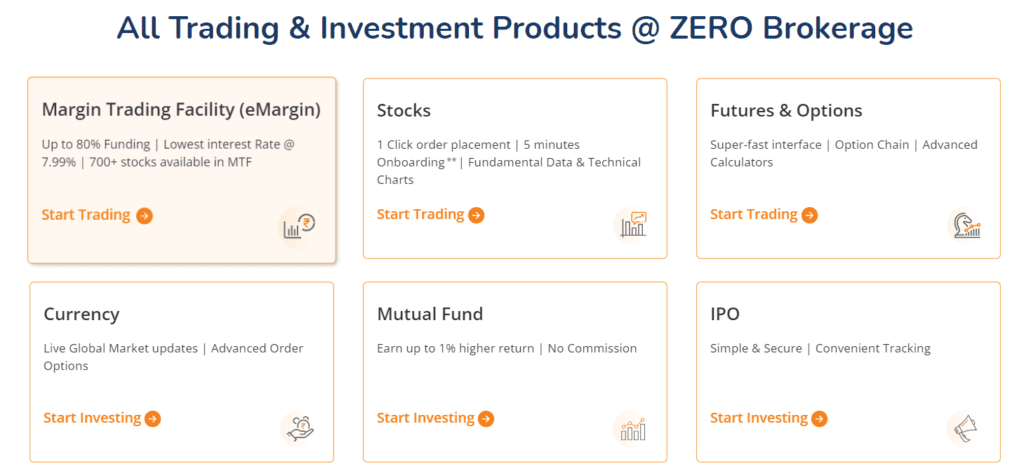Image resolution: width=1024 pixels, height=476 pixels.
Task: Open the Currency card title
Action: point(82,315)
